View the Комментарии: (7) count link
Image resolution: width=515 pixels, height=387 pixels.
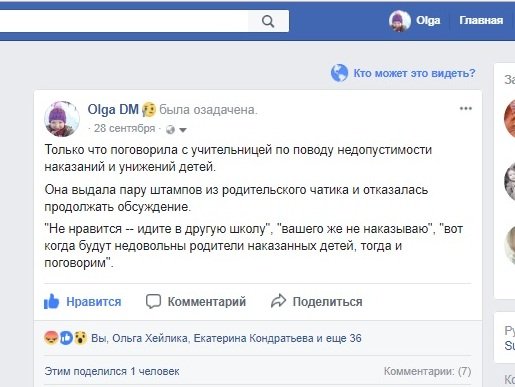(x=427, y=371)
